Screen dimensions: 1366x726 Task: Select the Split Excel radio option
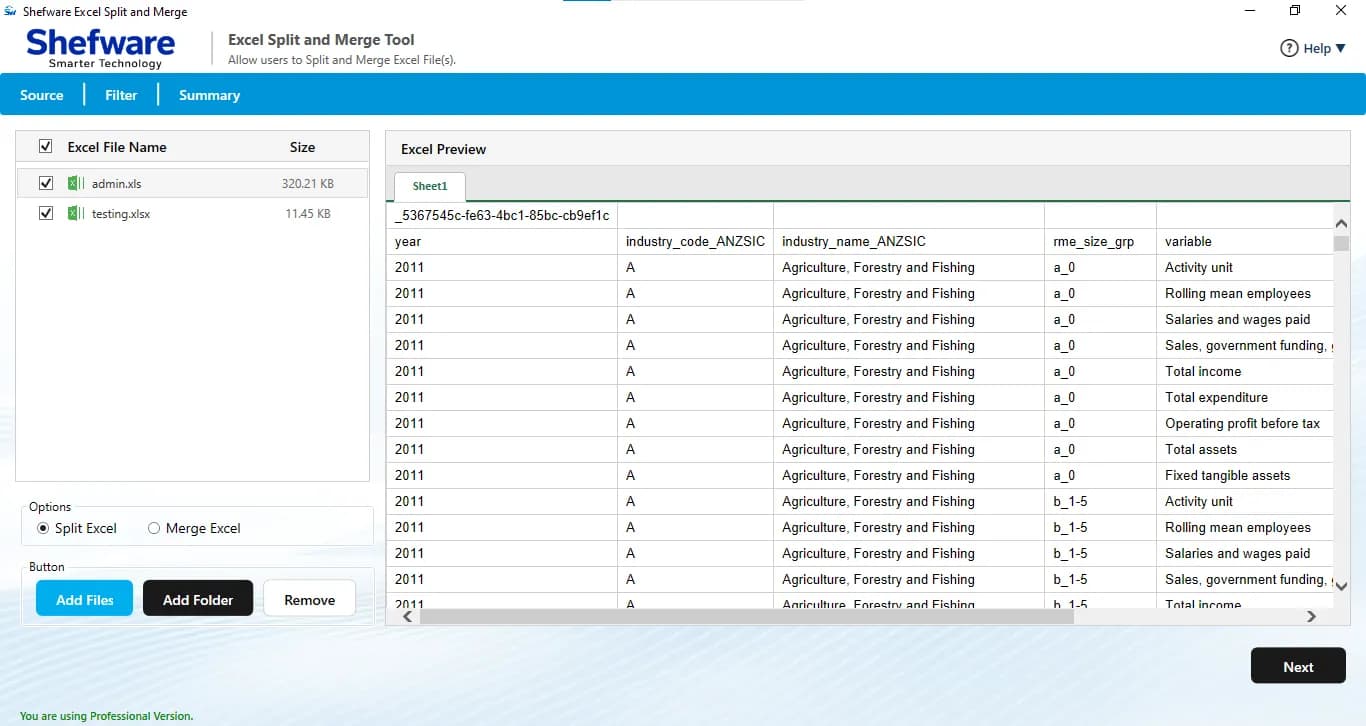click(42, 528)
